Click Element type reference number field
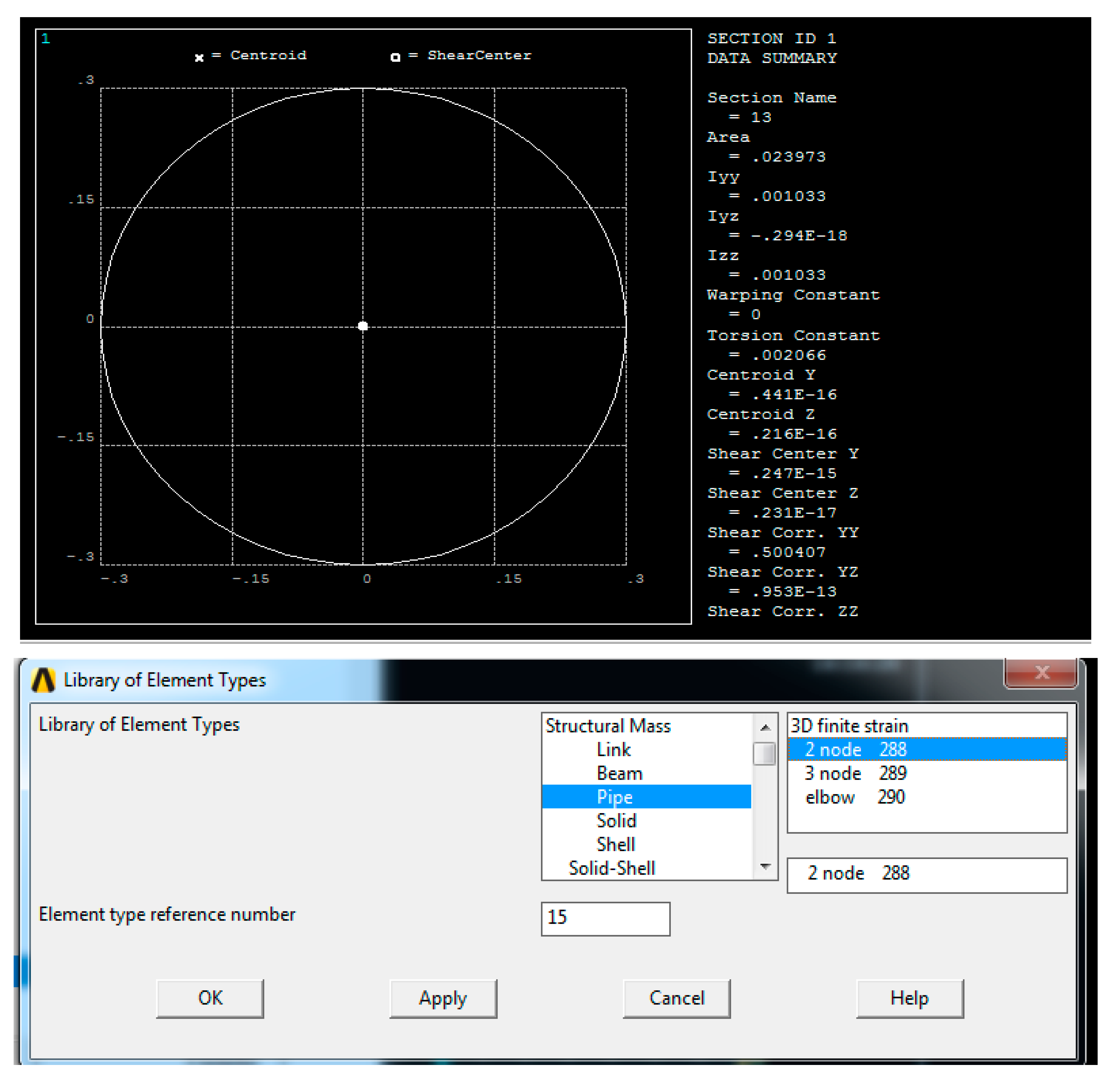Image resolution: width=1120 pixels, height=1076 pixels. 605,919
